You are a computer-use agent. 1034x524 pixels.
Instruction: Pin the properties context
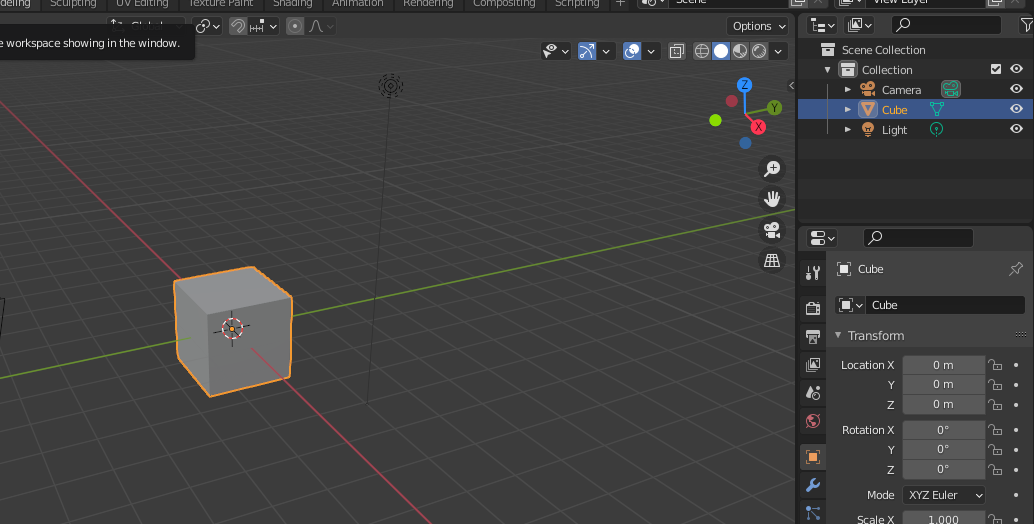point(1016,269)
